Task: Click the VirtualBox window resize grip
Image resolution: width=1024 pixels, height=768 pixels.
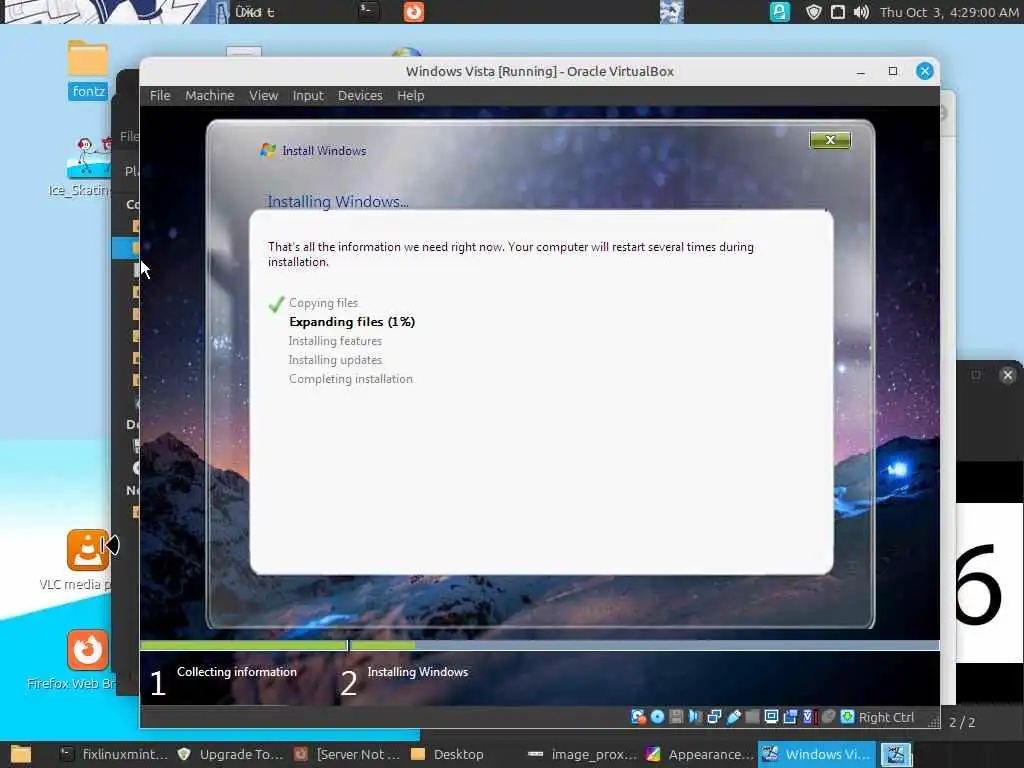Action: [x=934, y=722]
